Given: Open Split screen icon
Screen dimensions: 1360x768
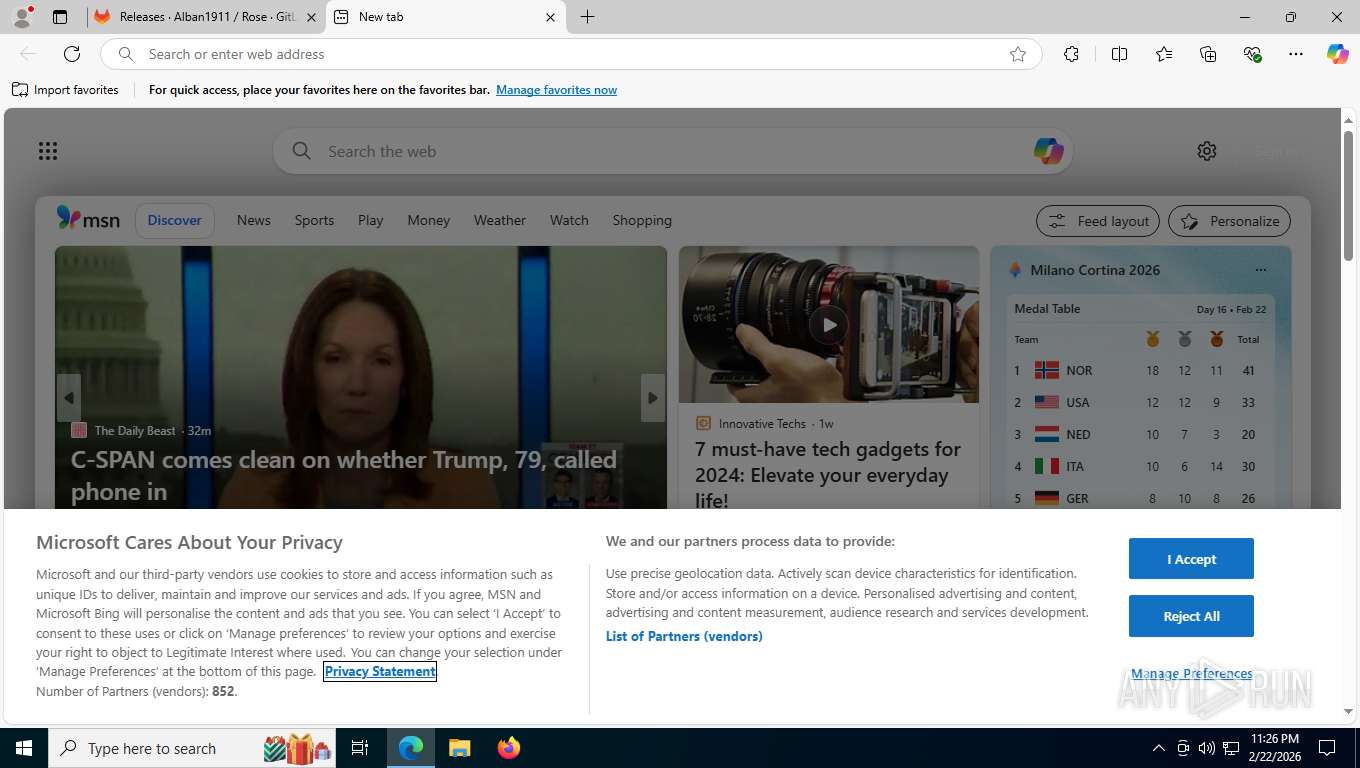Looking at the screenshot, I should (1119, 54).
